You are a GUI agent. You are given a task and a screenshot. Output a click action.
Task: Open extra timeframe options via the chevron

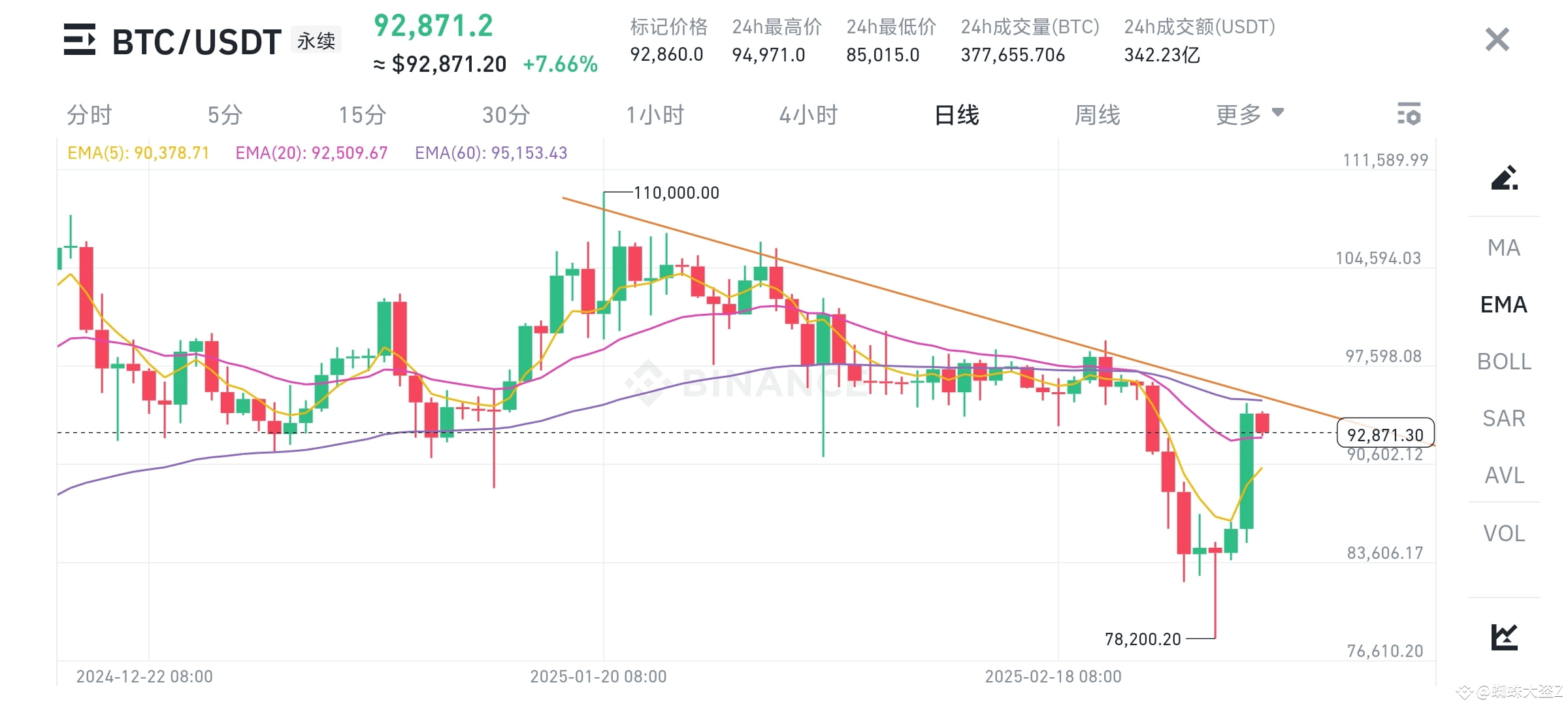click(x=1279, y=112)
